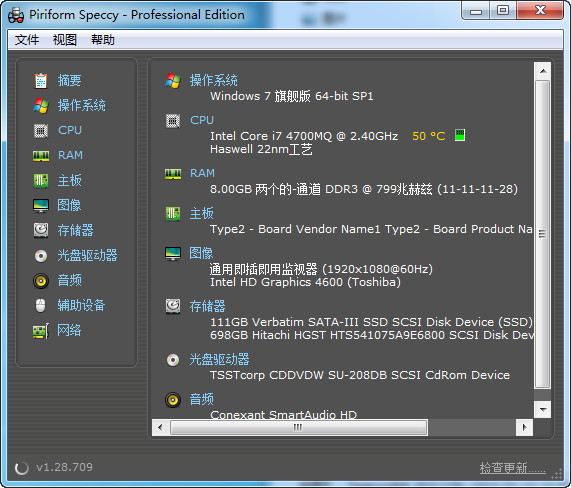Click the 图像 monitor icon in sidebar
The image size is (571, 488).
41,206
